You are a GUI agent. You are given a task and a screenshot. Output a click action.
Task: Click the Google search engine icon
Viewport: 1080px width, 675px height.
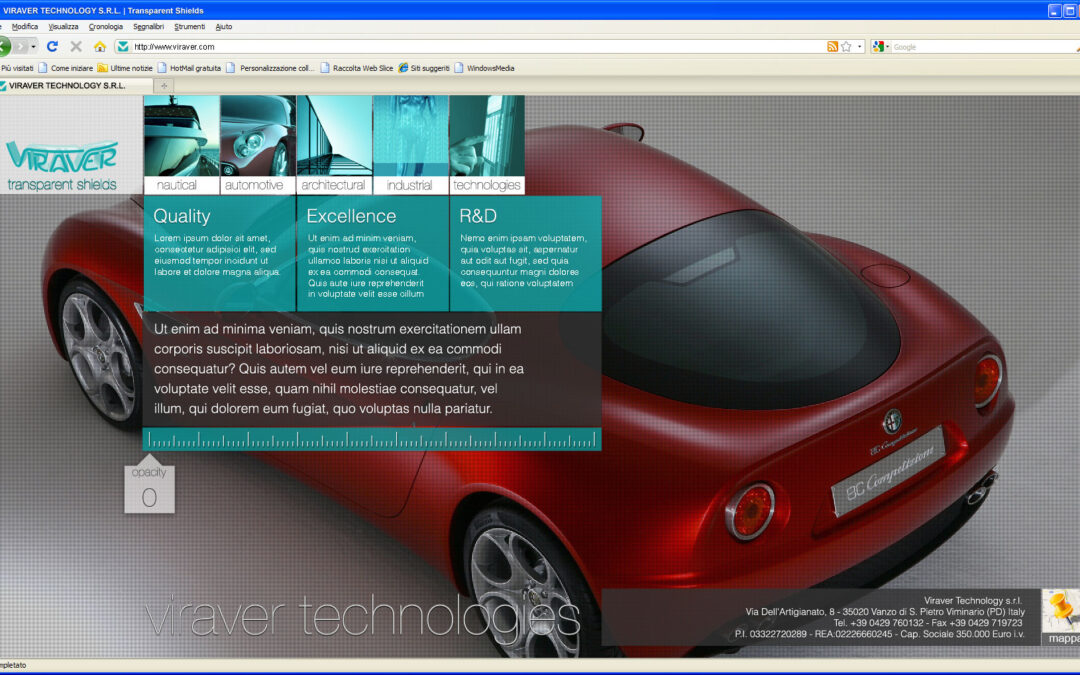pyautogui.click(x=878, y=47)
